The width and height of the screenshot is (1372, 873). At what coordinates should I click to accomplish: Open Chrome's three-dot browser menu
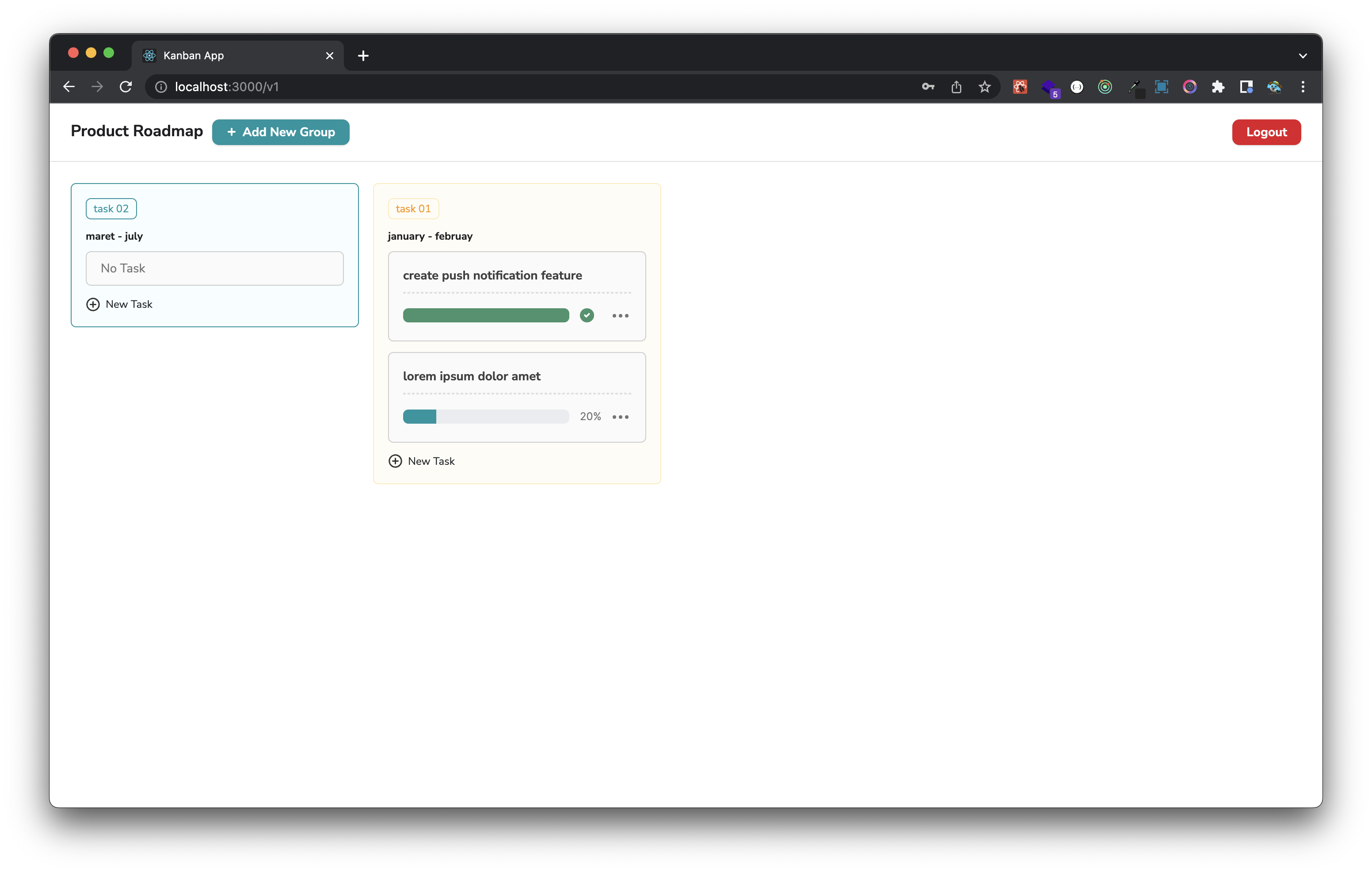point(1303,87)
